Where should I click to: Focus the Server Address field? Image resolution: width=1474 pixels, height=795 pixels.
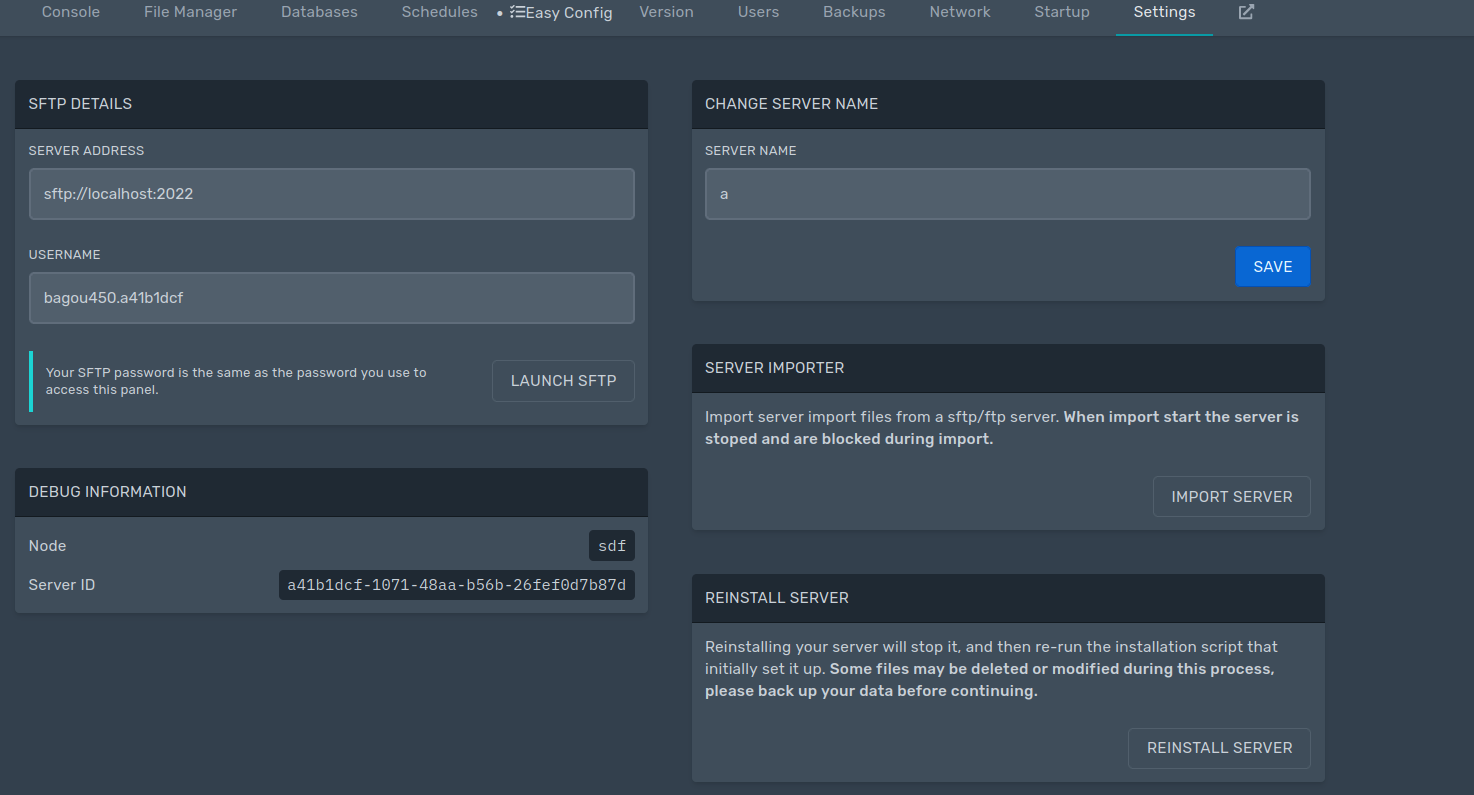pyautogui.click(x=332, y=194)
